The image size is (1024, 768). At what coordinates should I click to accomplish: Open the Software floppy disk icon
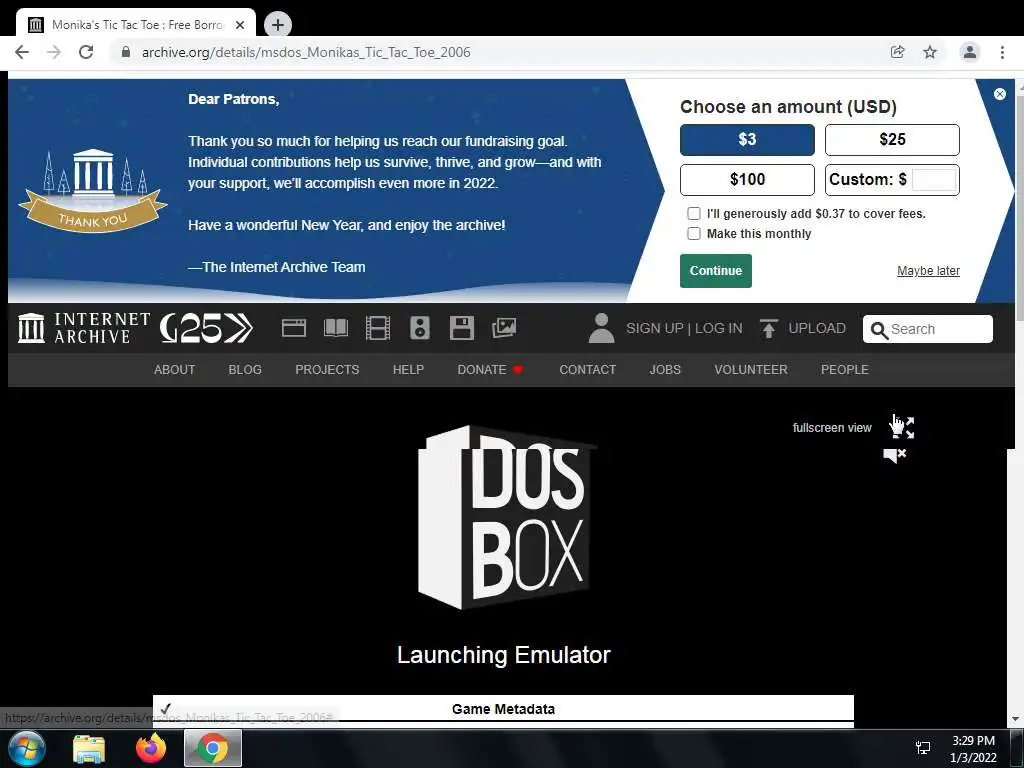pos(462,328)
